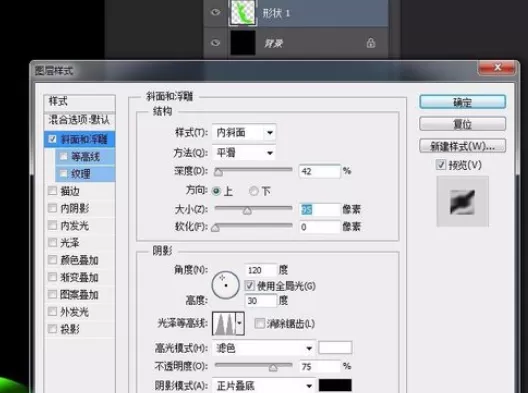Toggle the 使用全局光(G) checkbox
528x393 pixels.
point(250,286)
